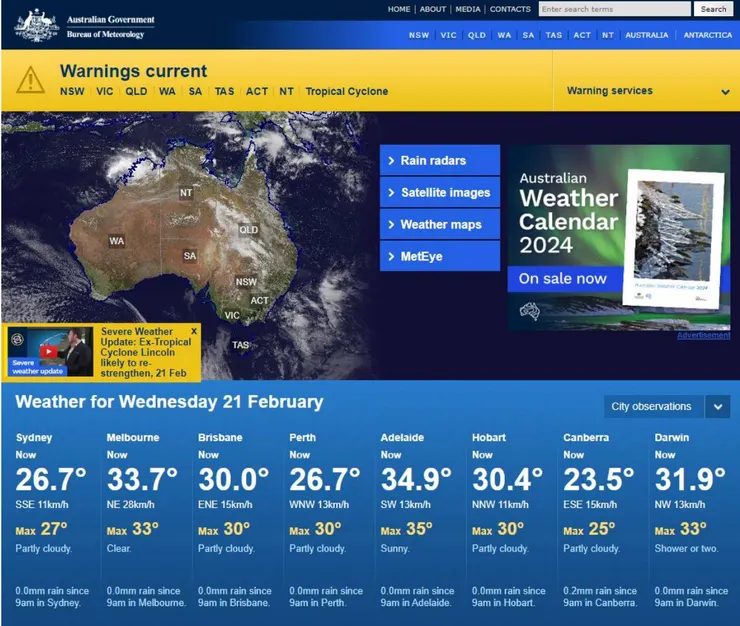Image resolution: width=740 pixels, height=626 pixels.
Task: Open the Hobart city forecast
Action: [x=489, y=438]
